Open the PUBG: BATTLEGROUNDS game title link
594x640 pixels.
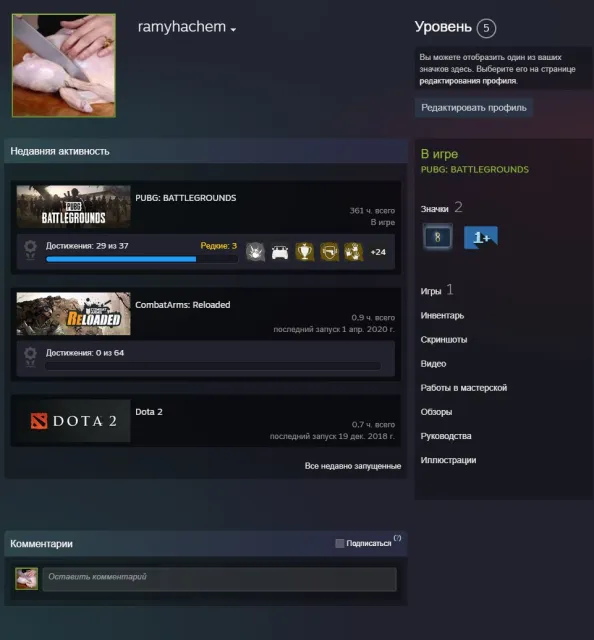[186, 198]
